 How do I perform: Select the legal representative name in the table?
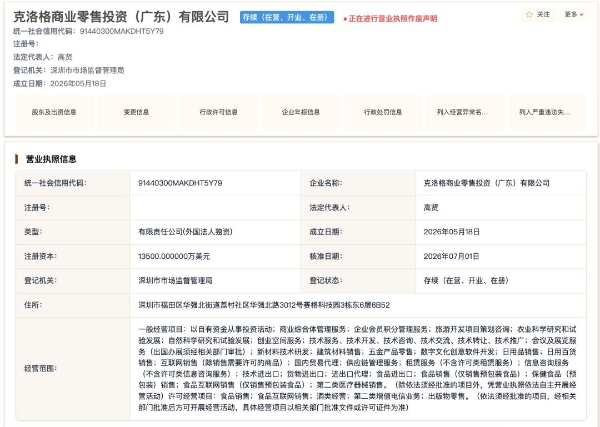pyautogui.click(x=431, y=207)
